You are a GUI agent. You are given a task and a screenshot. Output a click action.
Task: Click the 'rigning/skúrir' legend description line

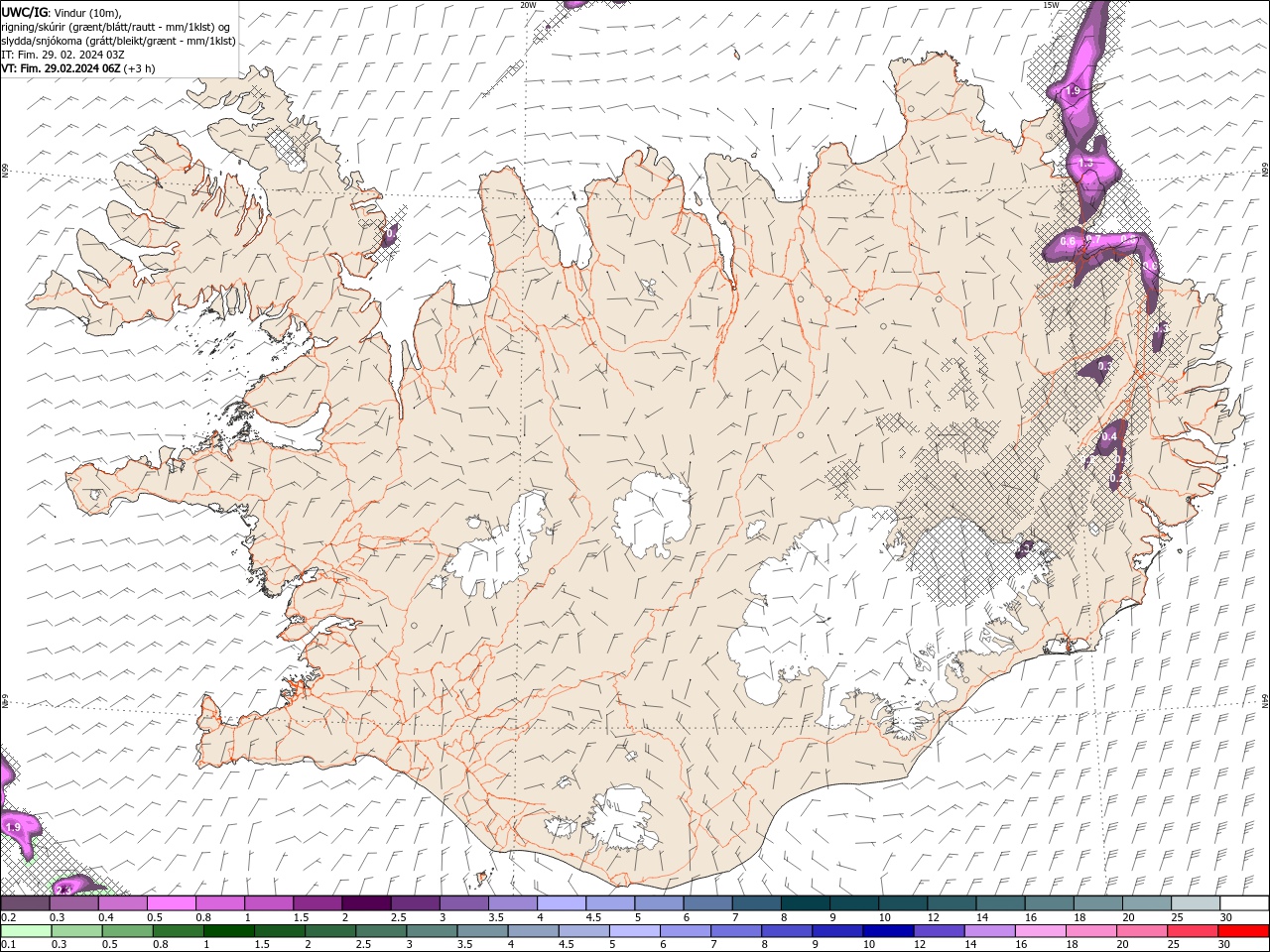coord(116,27)
